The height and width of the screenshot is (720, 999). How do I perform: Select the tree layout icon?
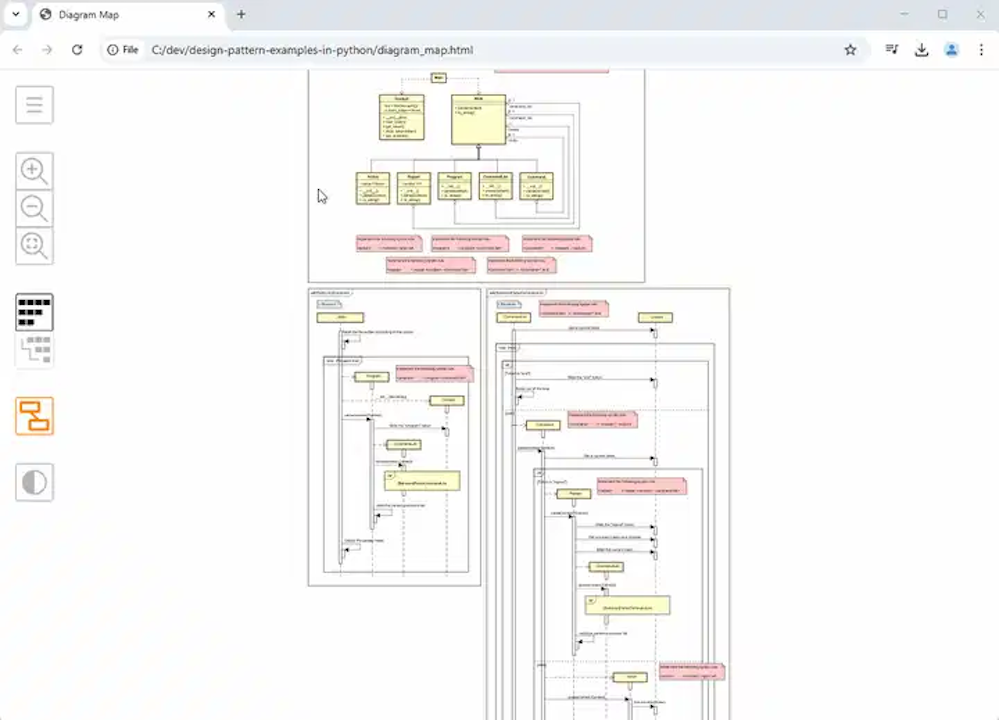point(34,350)
